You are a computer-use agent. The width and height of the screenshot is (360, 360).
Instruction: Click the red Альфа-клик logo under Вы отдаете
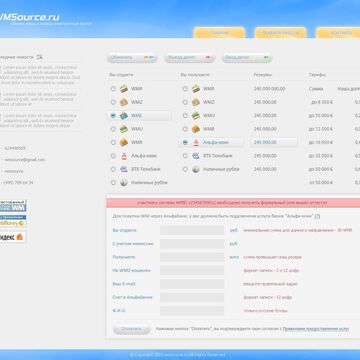click(x=124, y=156)
